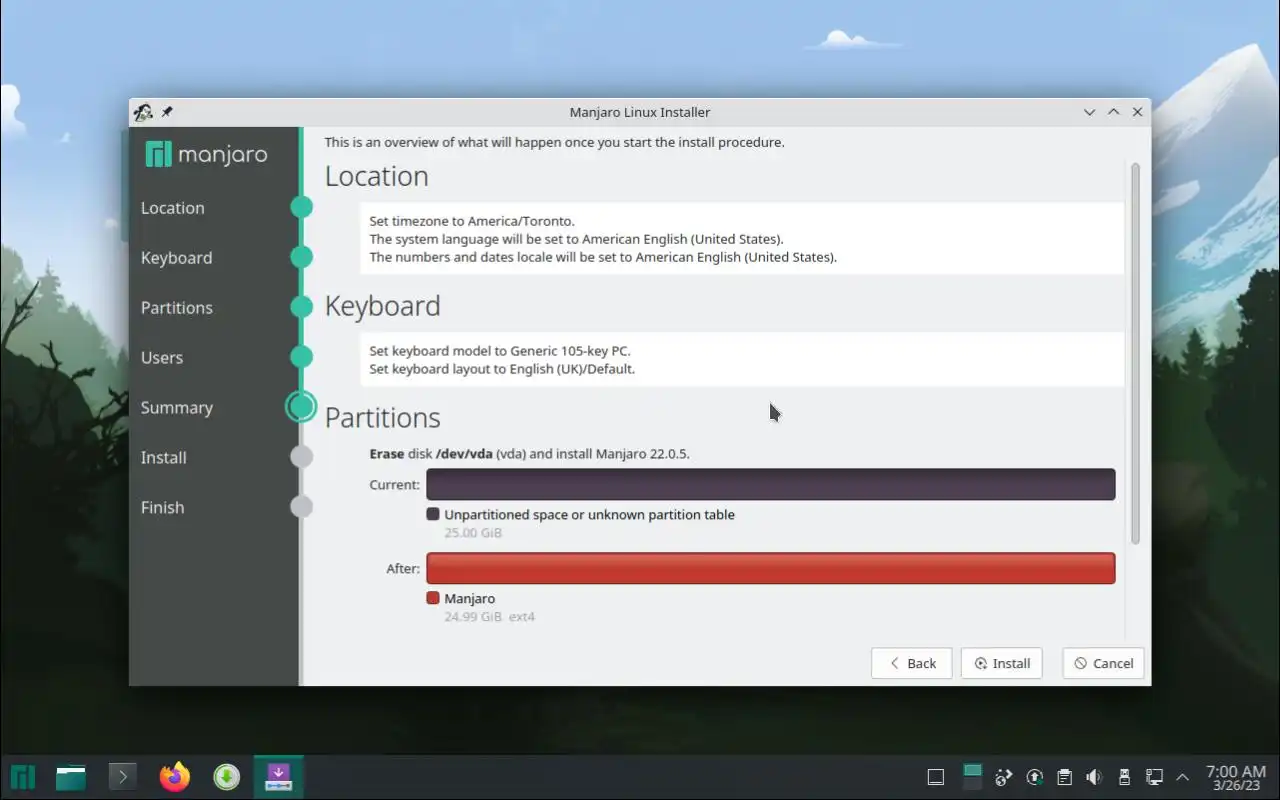This screenshot has height=800, width=1280.
Task: Click the Back button
Action: point(911,663)
